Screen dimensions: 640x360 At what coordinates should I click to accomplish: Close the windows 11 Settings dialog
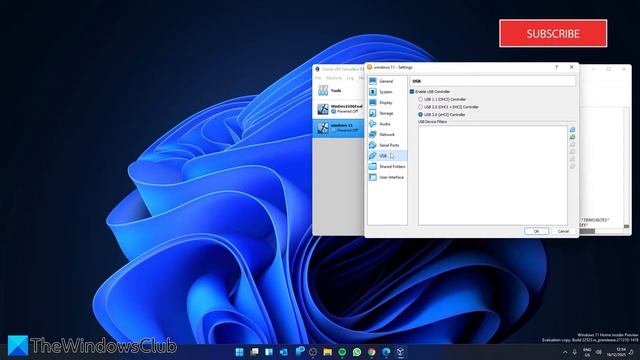point(571,67)
